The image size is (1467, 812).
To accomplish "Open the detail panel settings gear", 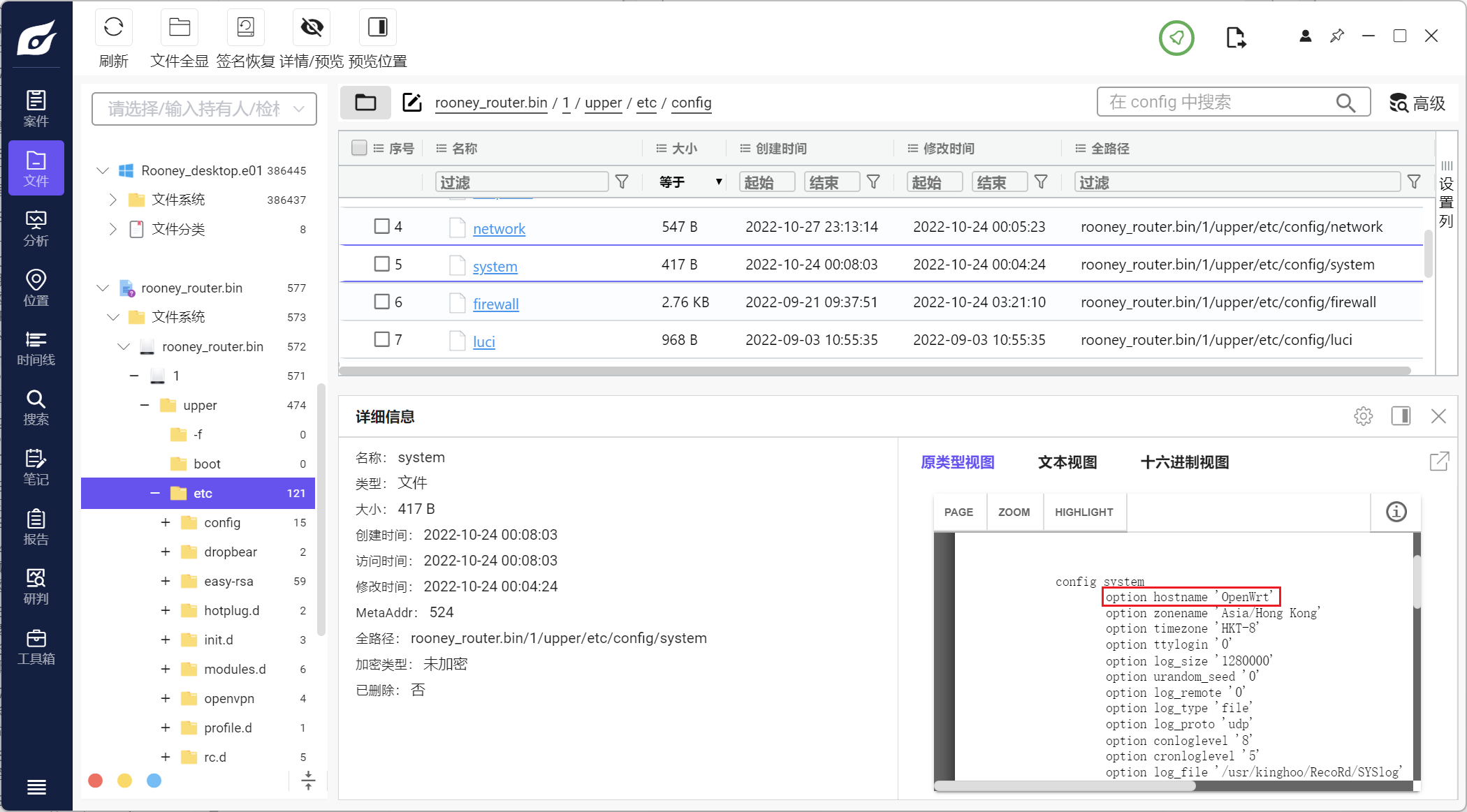I will 1363,416.
